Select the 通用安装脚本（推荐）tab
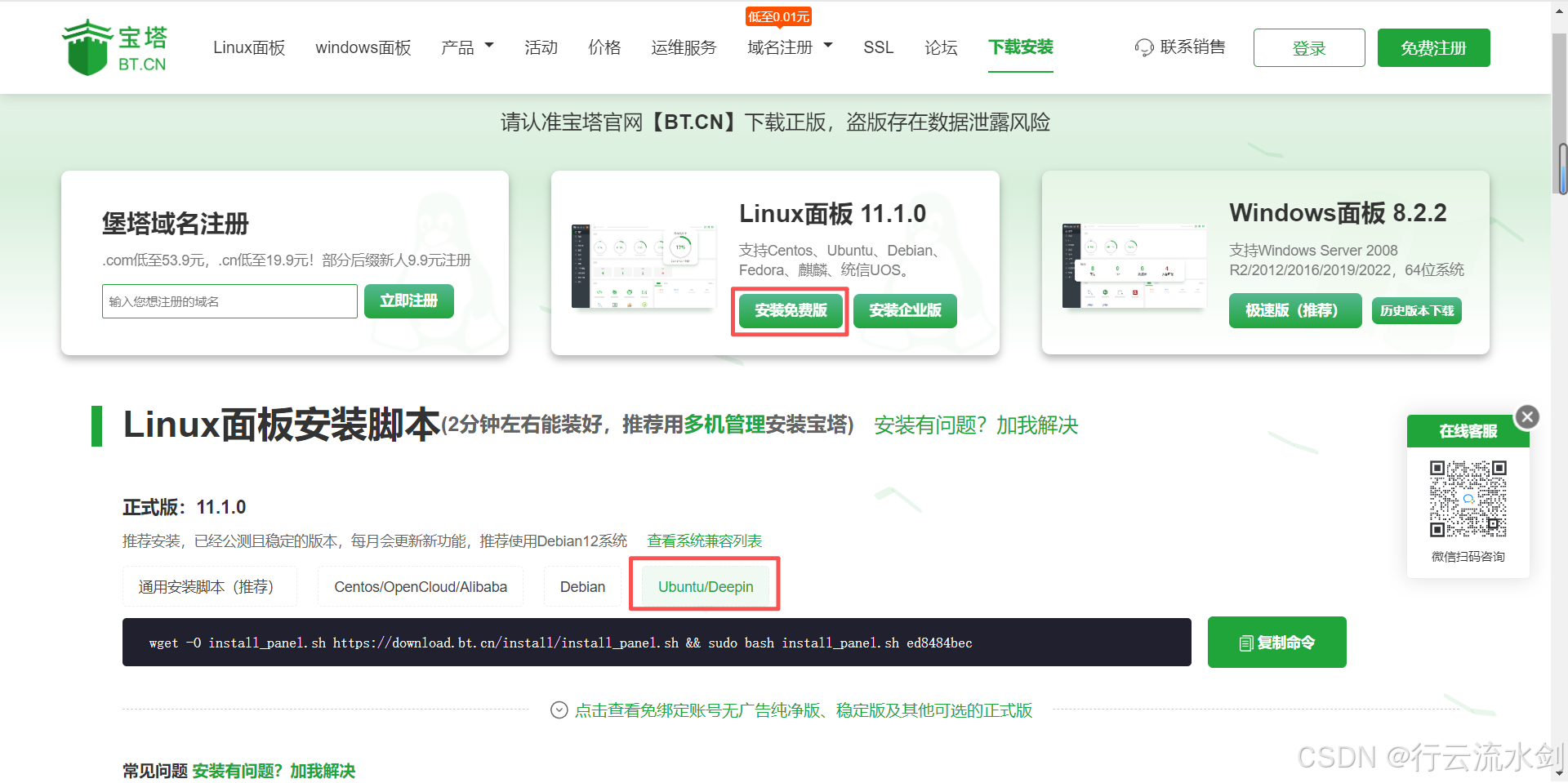This screenshot has width=1568, height=783. click(210, 587)
